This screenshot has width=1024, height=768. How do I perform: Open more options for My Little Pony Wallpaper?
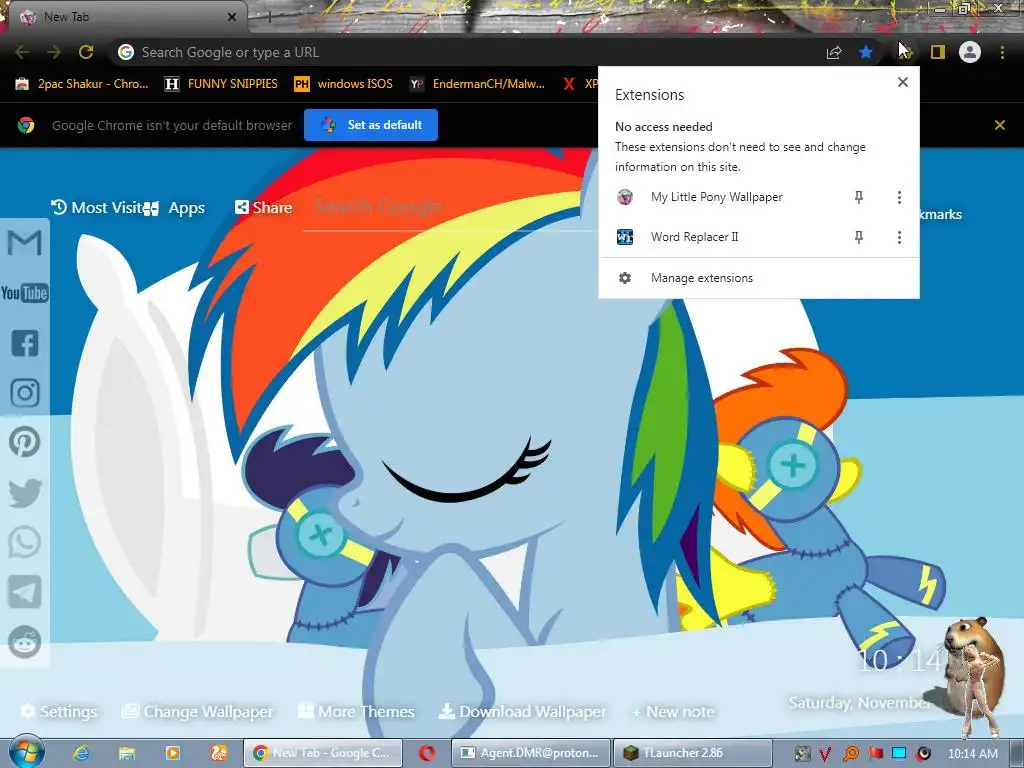pyautogui.click(x=899, y=197)
